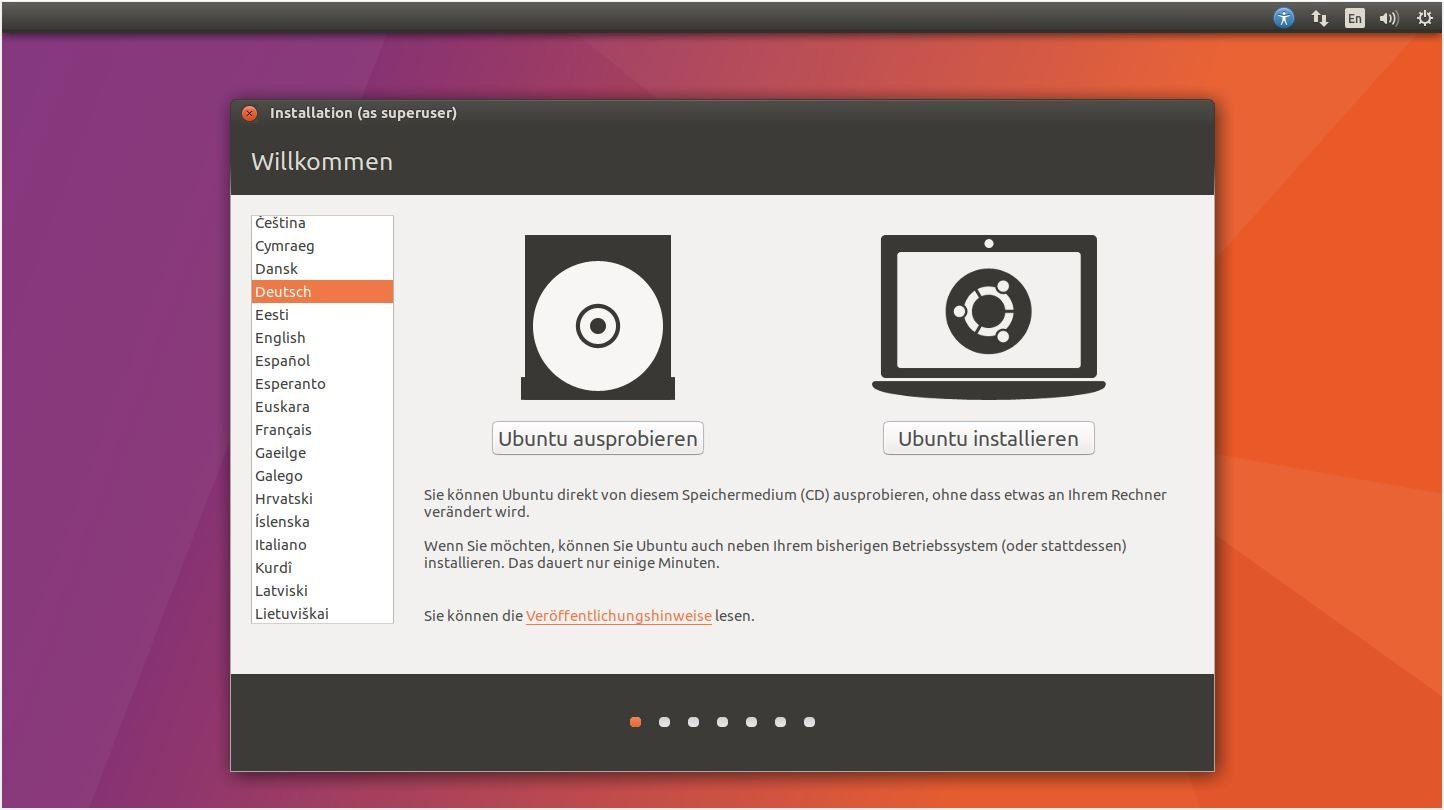Open the sound volume indicator
This screenshot has width=1444, height=810.
(x=1389, y=18)
